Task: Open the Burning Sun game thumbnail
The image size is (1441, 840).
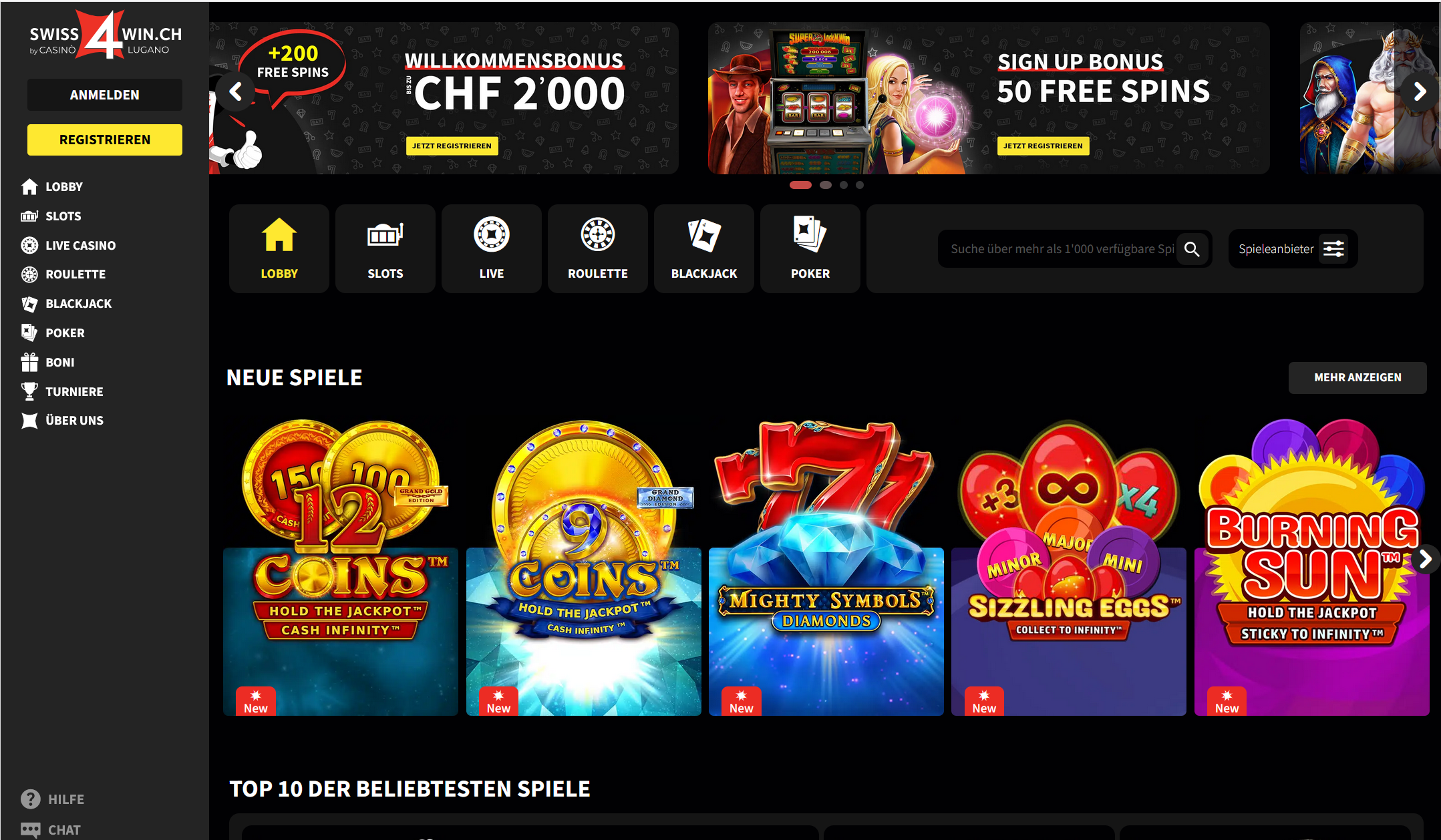Action: (x=1311, y=568)
